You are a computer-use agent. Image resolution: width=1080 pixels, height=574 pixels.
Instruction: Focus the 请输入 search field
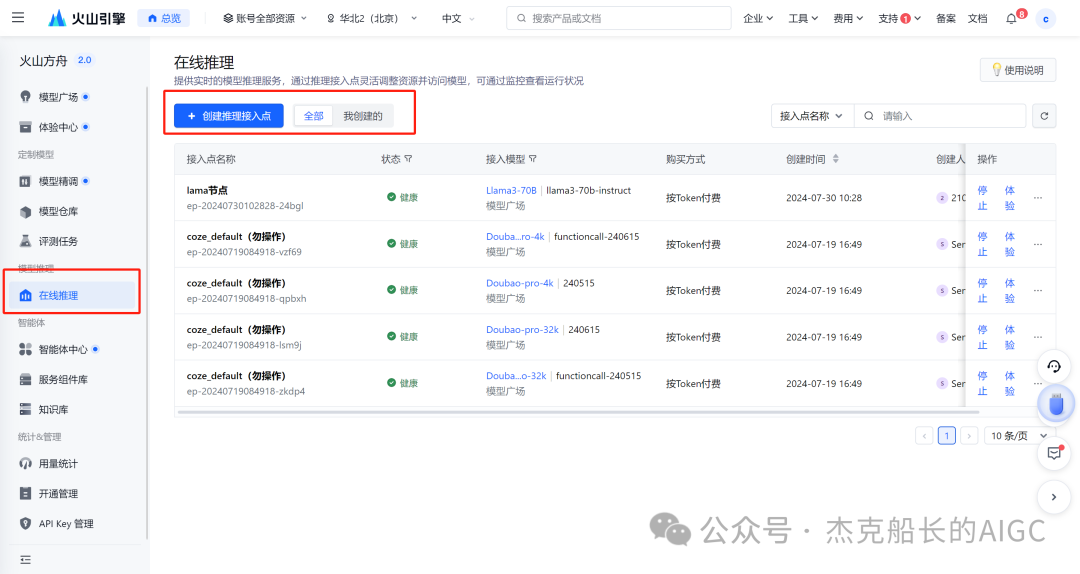click(940, 116)
